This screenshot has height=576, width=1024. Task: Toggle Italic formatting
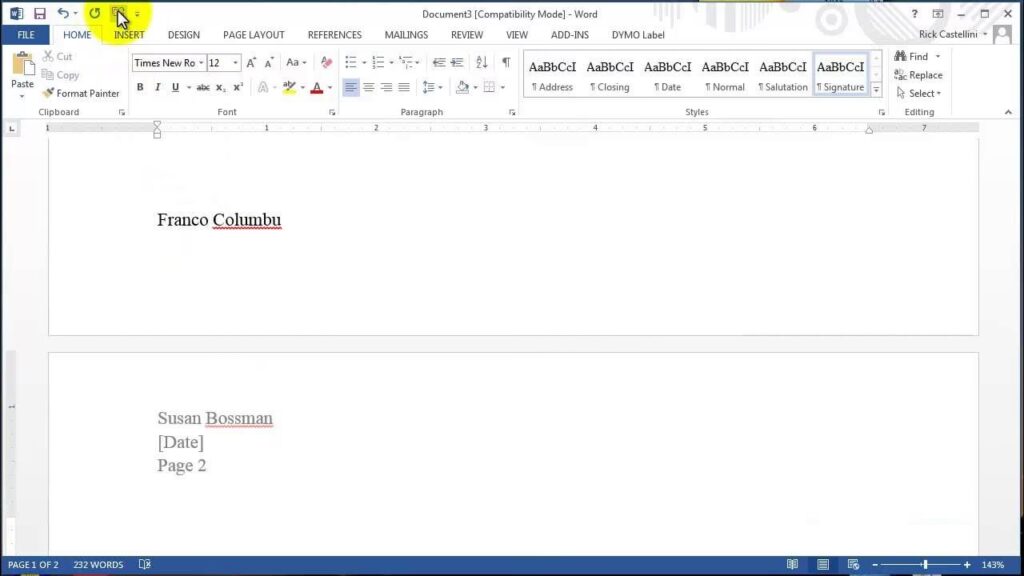pos(157,88)
